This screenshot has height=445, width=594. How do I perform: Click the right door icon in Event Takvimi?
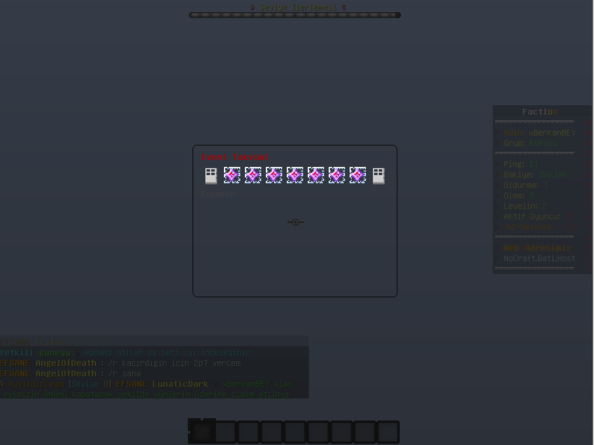(379, 176)
